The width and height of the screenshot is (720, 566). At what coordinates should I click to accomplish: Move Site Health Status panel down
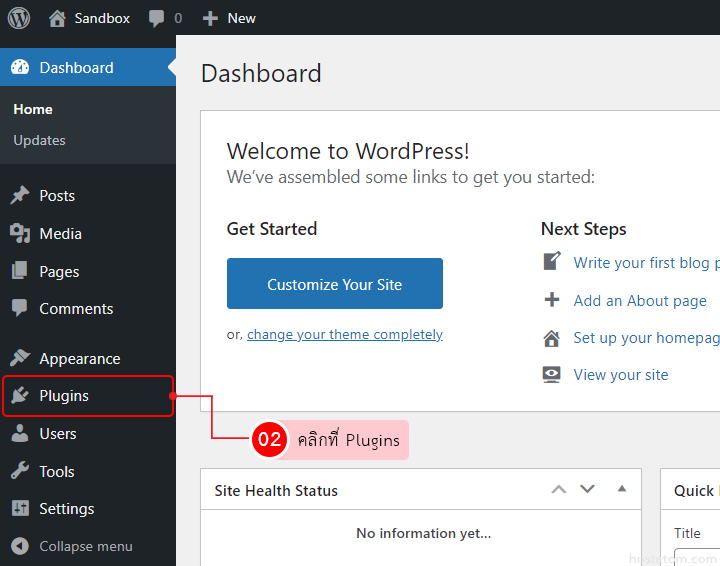coord(588,490)
